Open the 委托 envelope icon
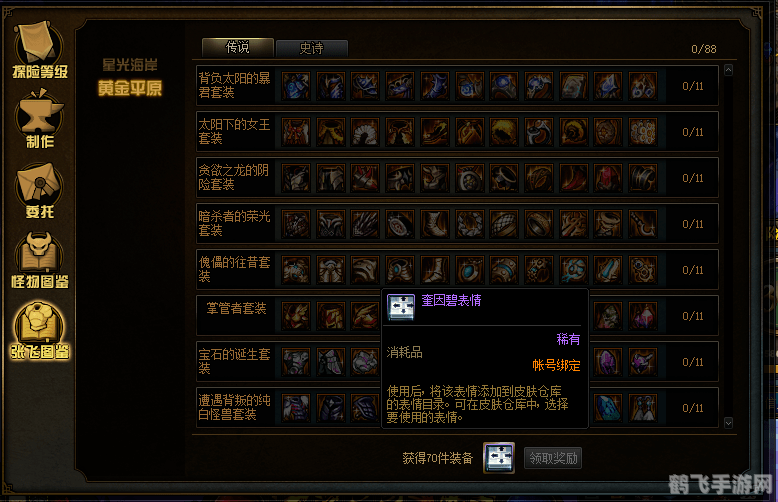Viewport: 778px width, 502px height. [x=40, y=191]
